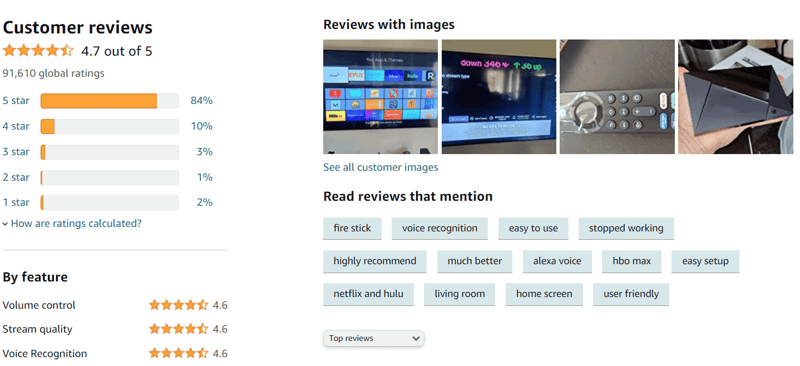Filter reviews mentioning hbo max
Screen dimensions: 800x366
632,261
